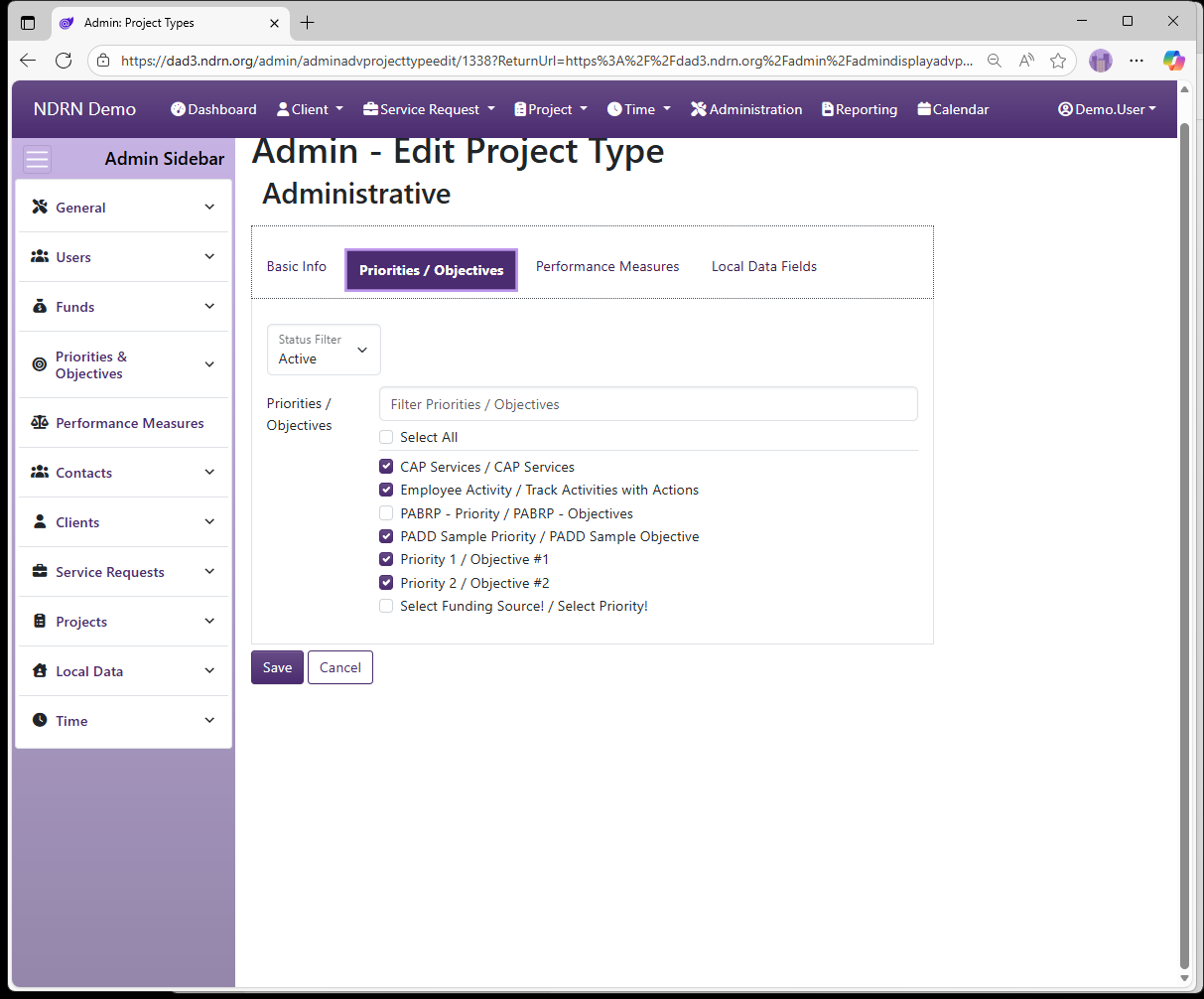Uncheck Priority 2 / Objective #2

tap(386, 583)
